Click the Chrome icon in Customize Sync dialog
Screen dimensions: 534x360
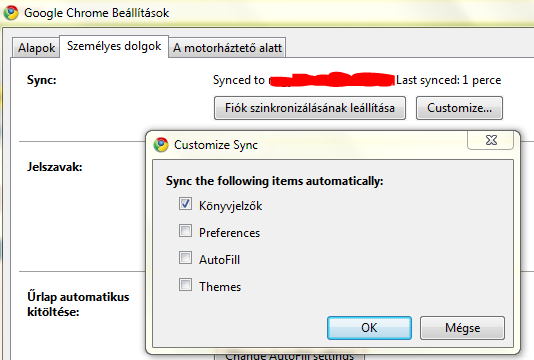click(161, 145)
